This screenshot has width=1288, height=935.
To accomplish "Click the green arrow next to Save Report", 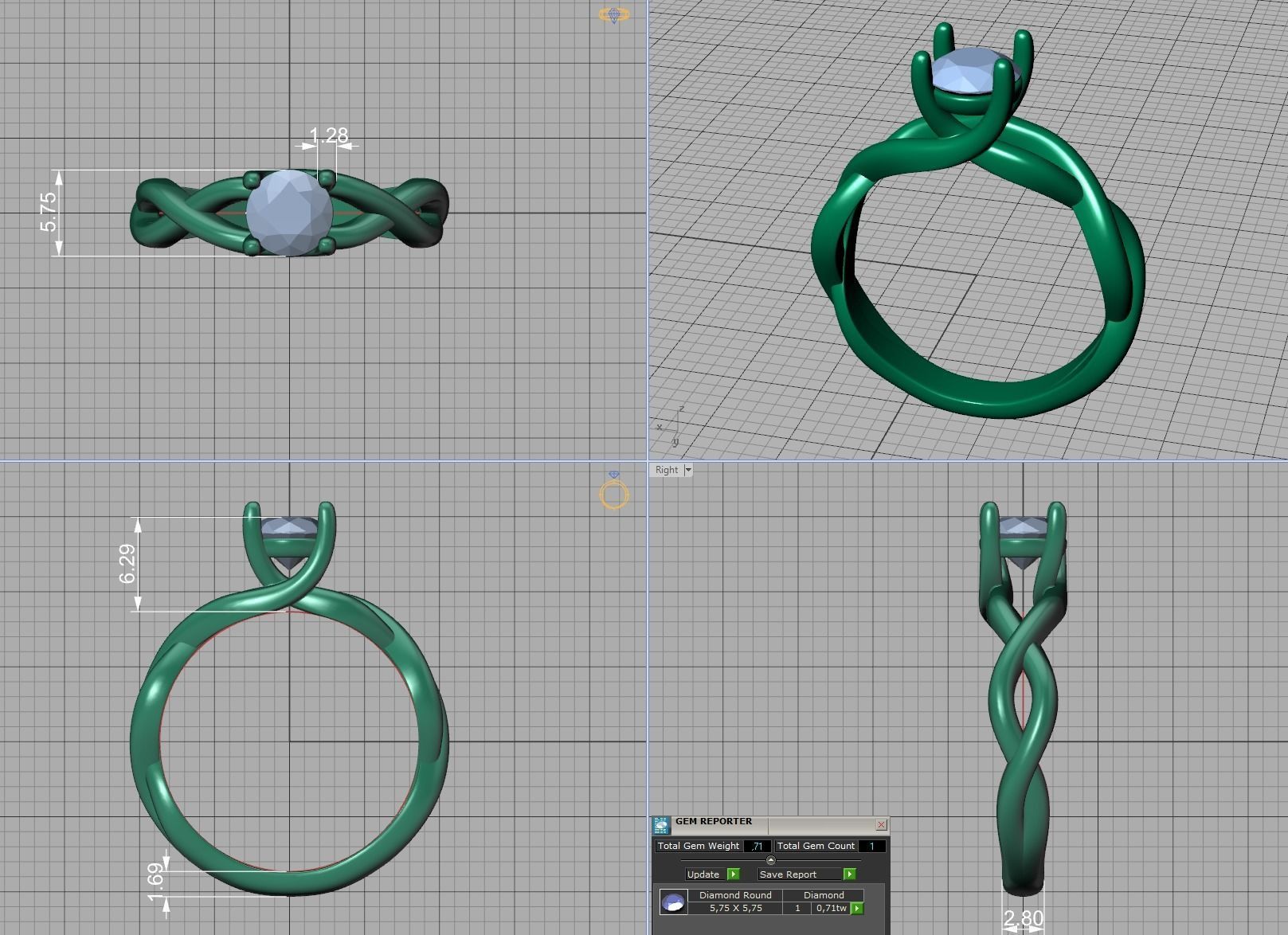I will [849, 874].
